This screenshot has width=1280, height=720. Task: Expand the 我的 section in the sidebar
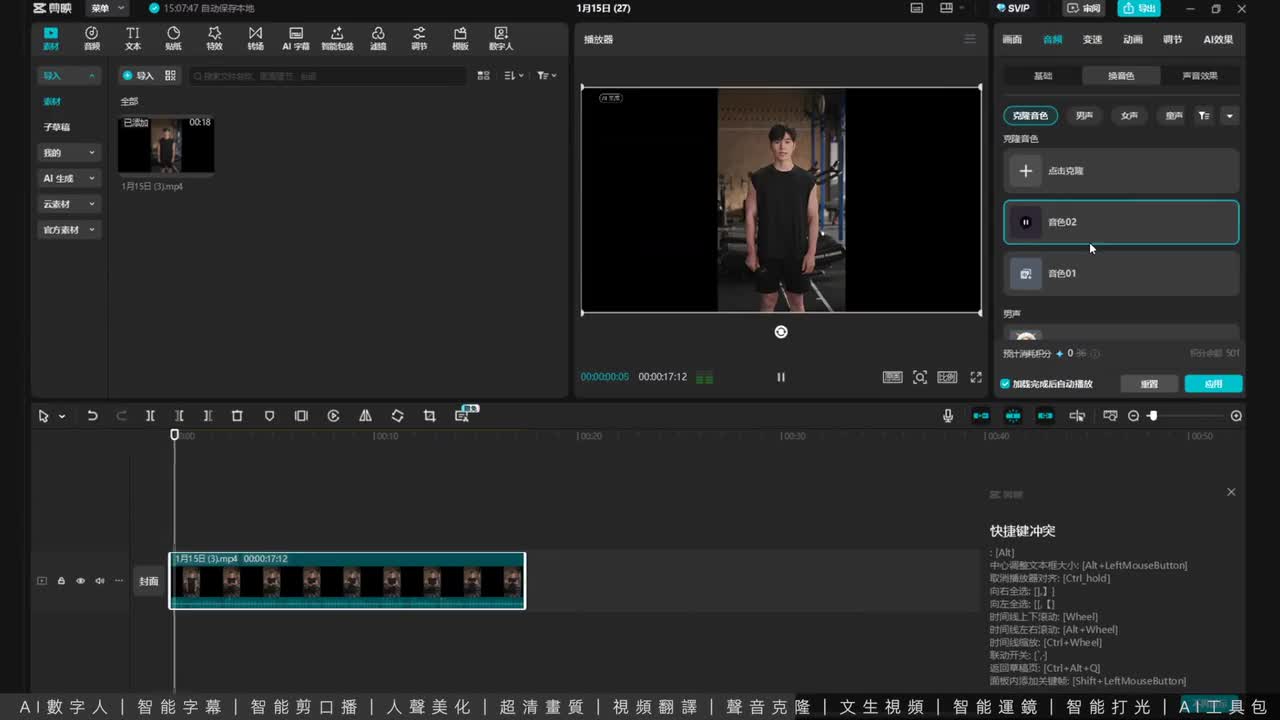[x=69, y=153]
